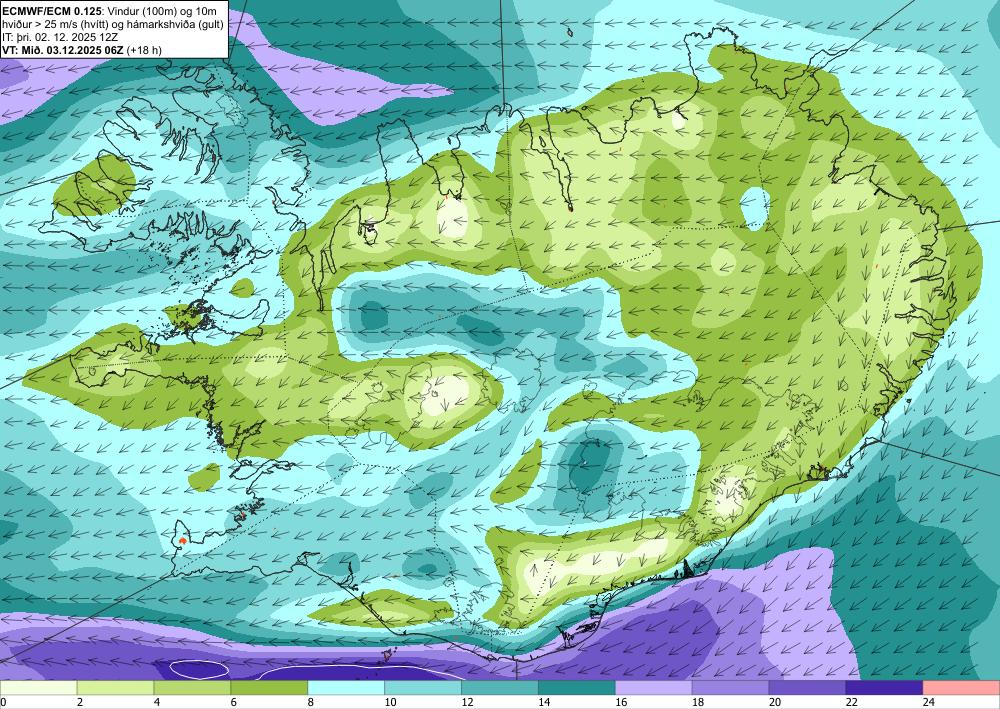Image resolution: width=1000 pixels, height=709 pixels.
Task: Click the orange marker on the southwest peninsula
Action: [183, 540]
